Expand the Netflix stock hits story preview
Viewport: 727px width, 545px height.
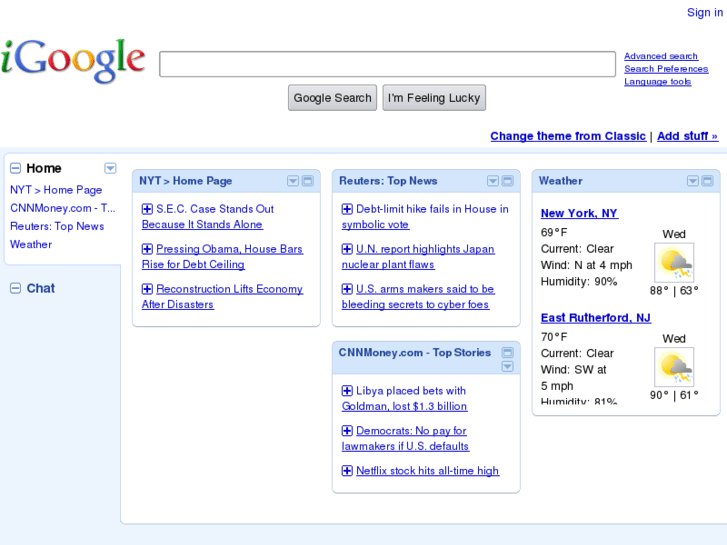pos(347,471)
